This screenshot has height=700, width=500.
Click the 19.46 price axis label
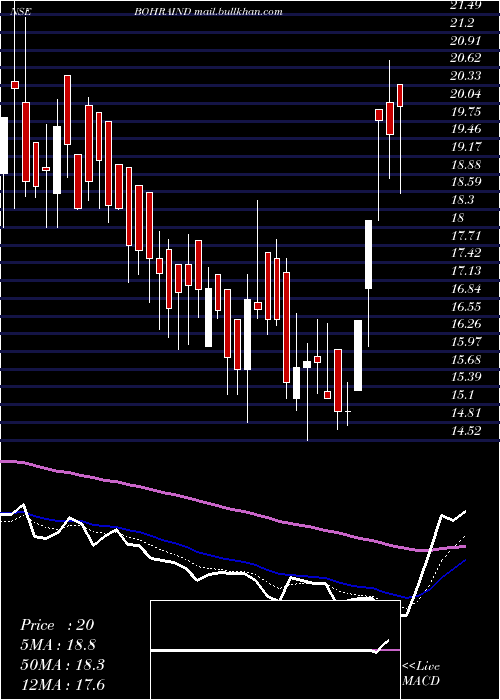465,129
